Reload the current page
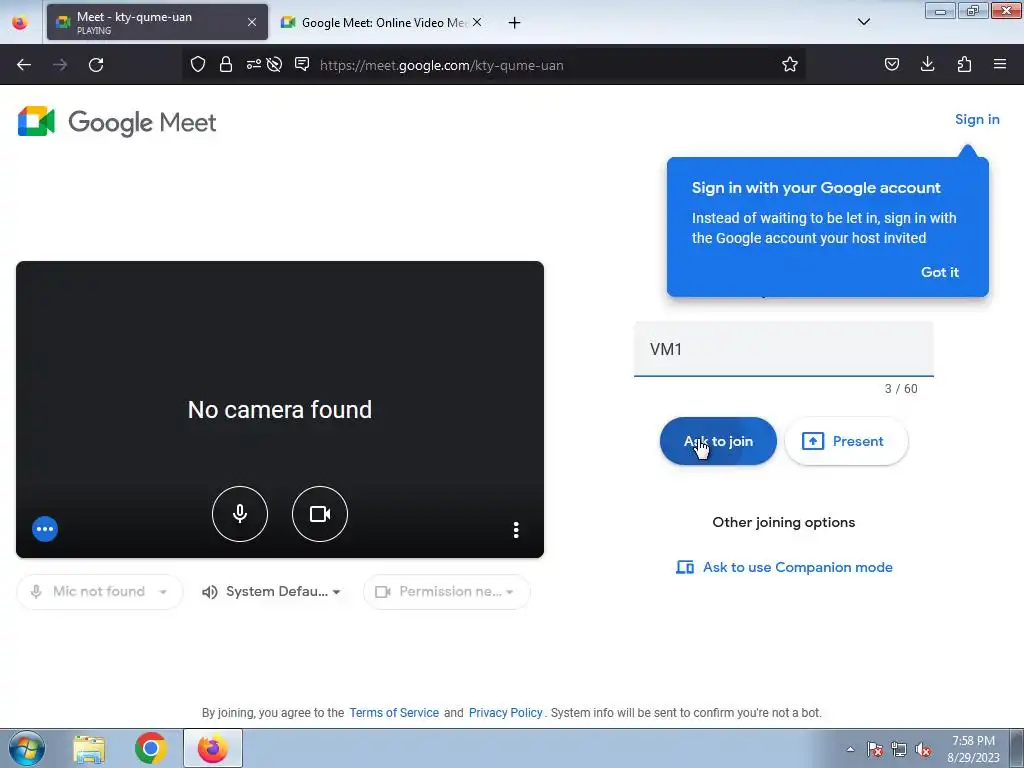Viewport: 1024px width, 768px height. 96,65
